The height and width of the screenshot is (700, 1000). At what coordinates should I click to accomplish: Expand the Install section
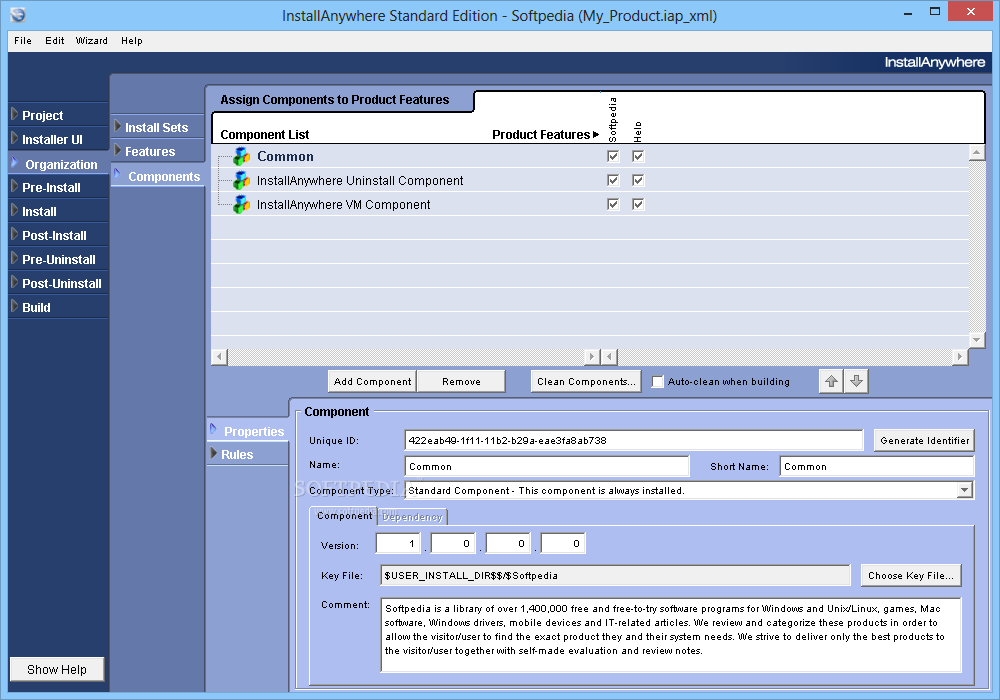[58, 212]
